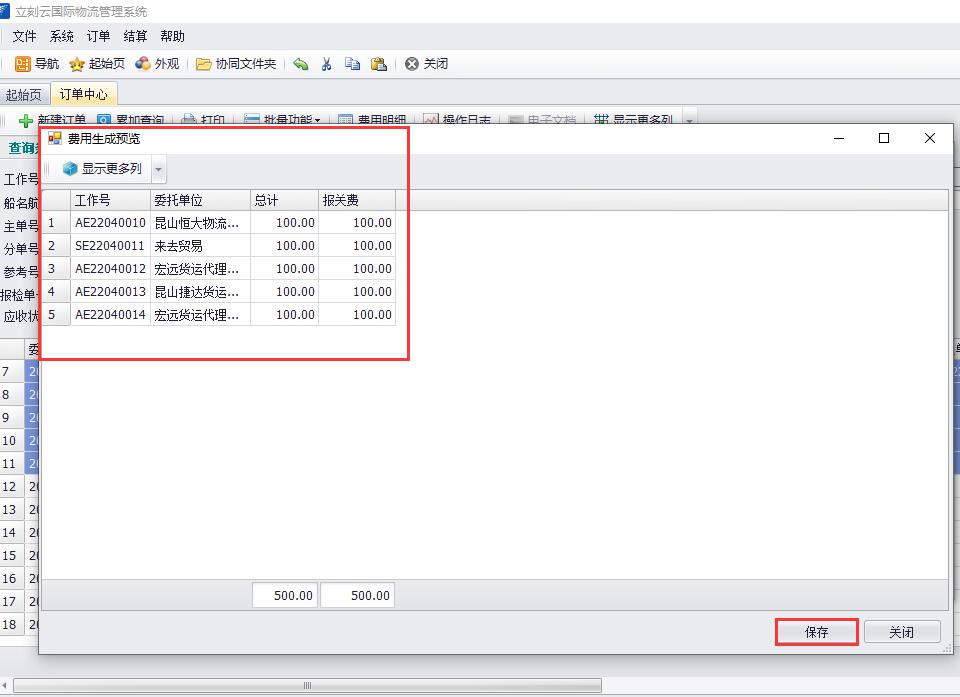Expand the 显示更多列 dropdown arrow in dialog
The image size is (960, 697).
159,169
